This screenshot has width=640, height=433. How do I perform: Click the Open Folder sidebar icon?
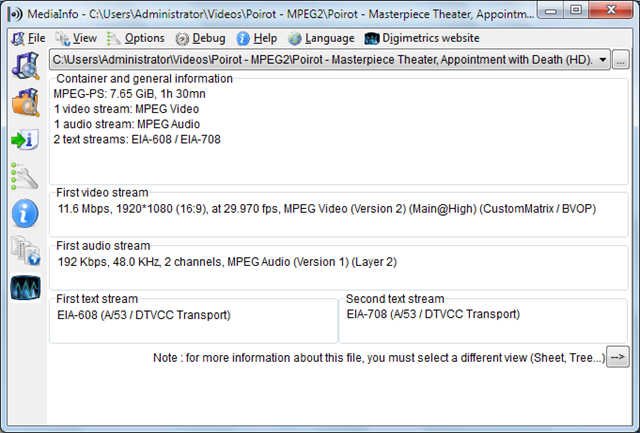(25, 102)
